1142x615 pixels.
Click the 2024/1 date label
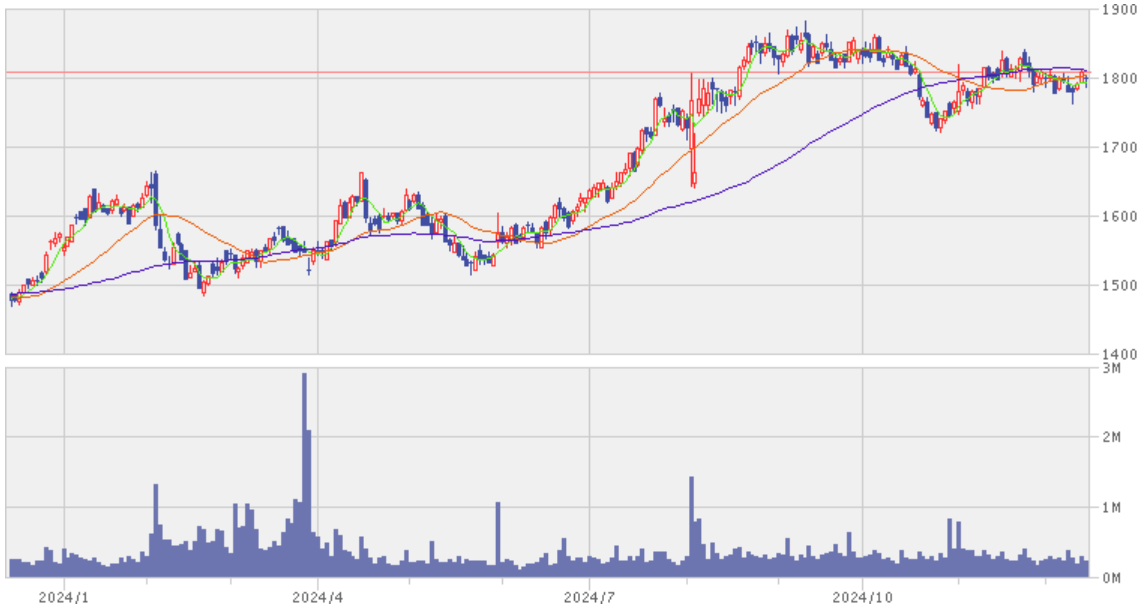tap(64, 598)
